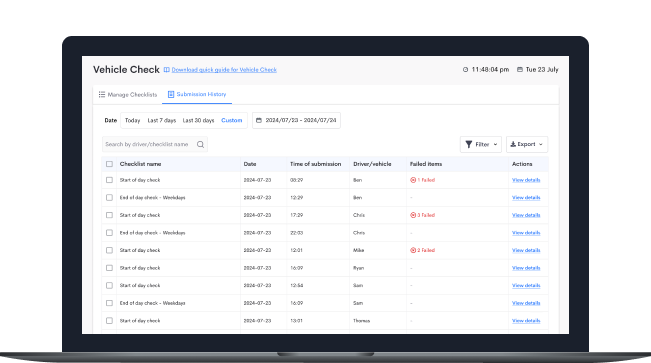This screenshot has height=363, width=651.
Task: Click the funnel icon on the Filter button
Action: [x=469, y=145]
